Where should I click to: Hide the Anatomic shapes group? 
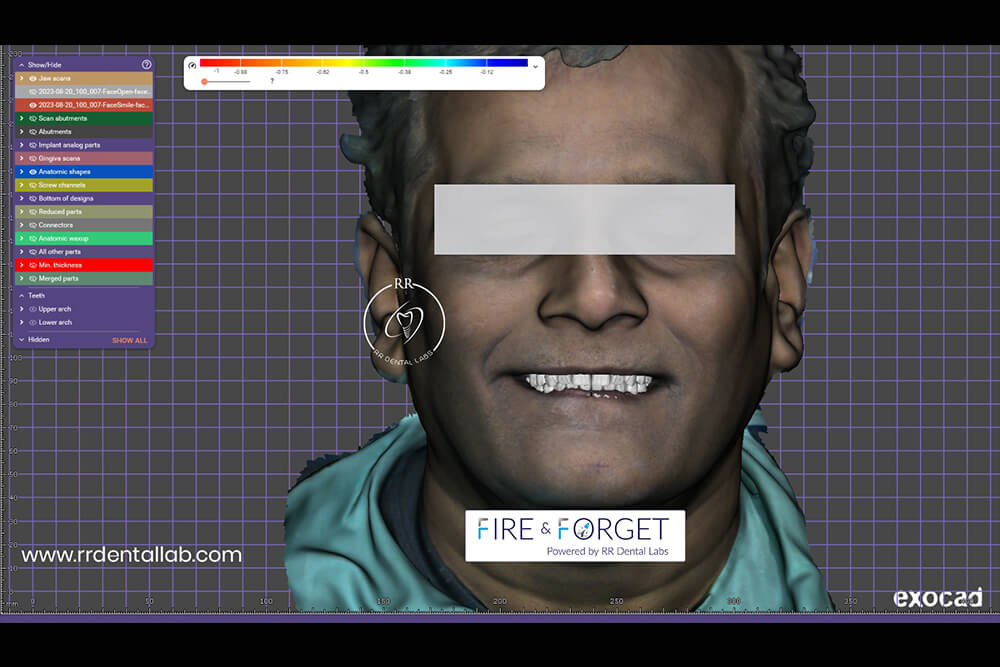(x=33, y=172)
